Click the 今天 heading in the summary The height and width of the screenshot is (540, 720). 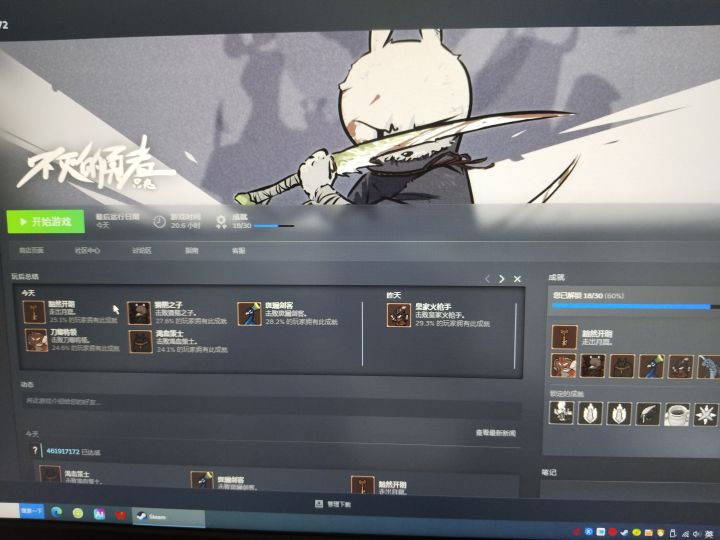[x=28, y=293]
